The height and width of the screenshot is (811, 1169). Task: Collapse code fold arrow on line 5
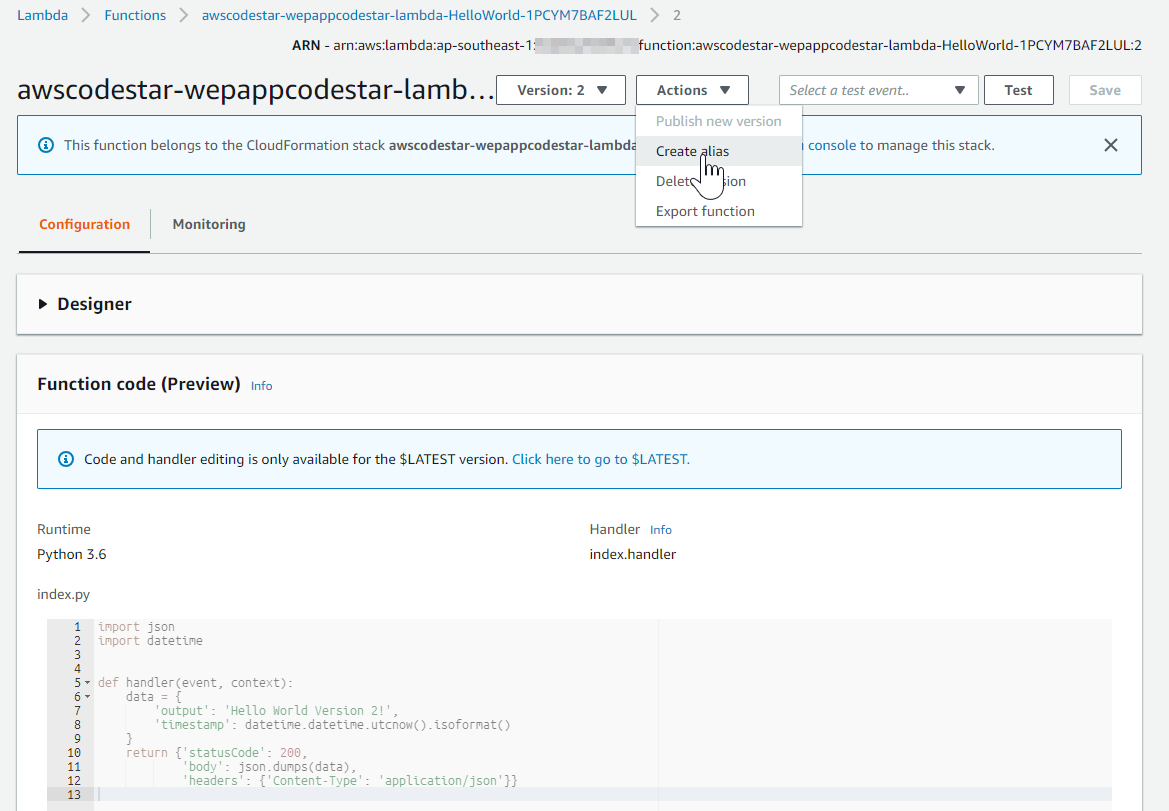click(87, 683)
